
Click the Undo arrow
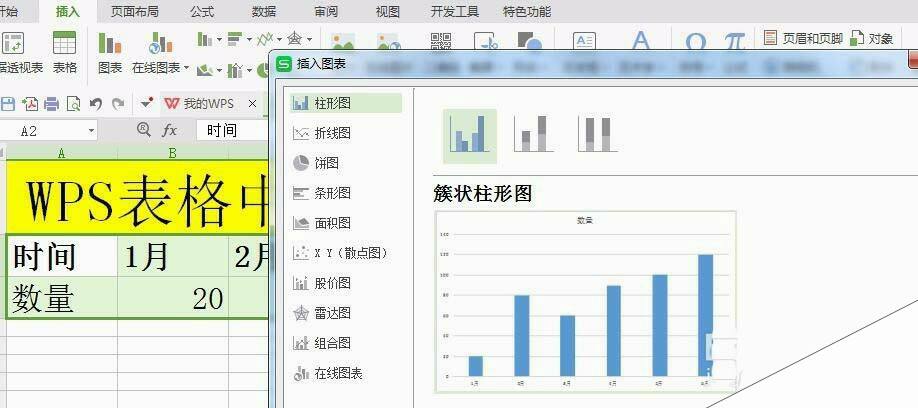(x=96, y=104)
